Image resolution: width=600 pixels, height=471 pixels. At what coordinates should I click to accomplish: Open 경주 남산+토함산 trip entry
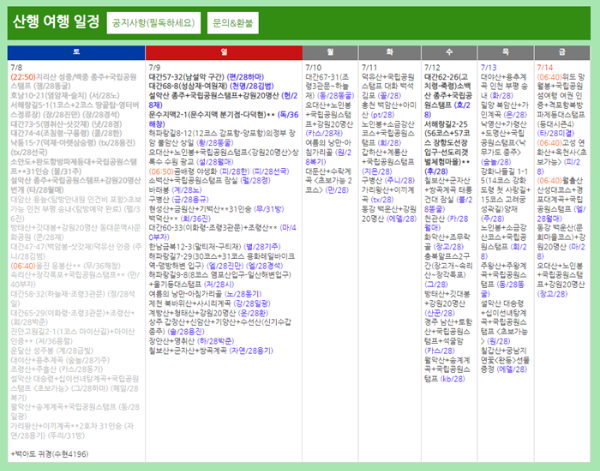(448, 336)
